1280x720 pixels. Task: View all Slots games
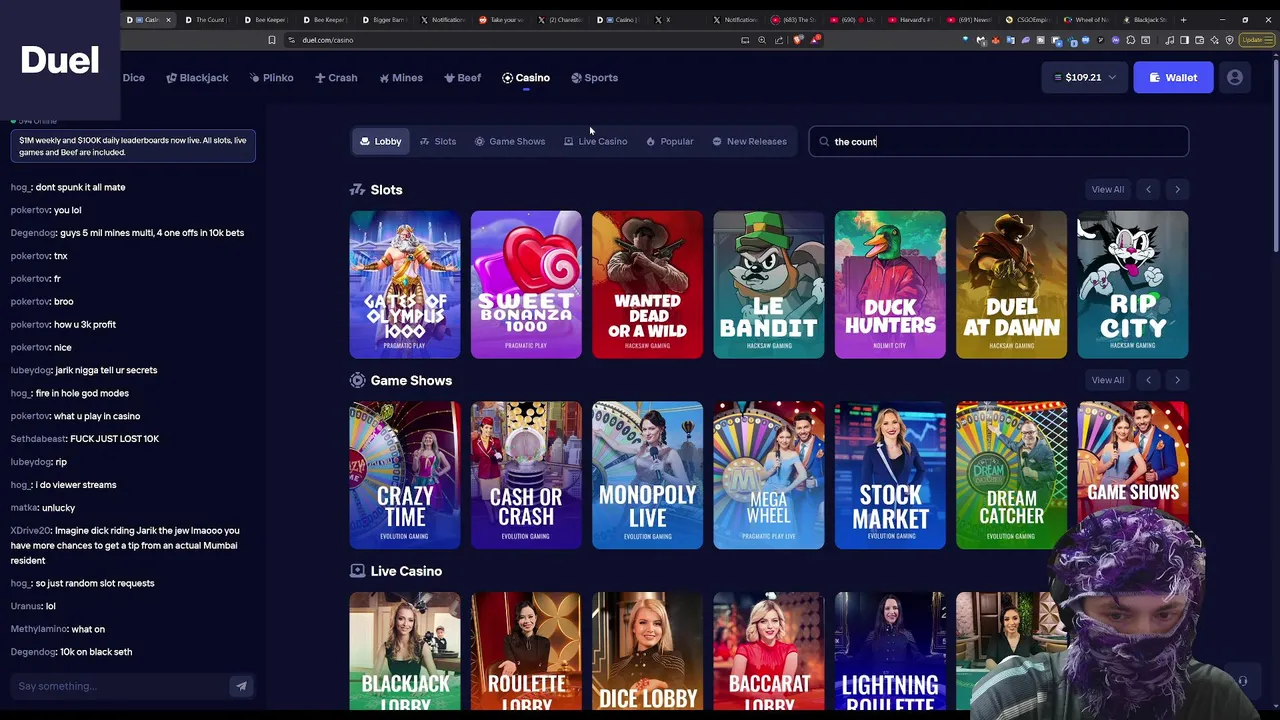click(x=1107, y=189)
